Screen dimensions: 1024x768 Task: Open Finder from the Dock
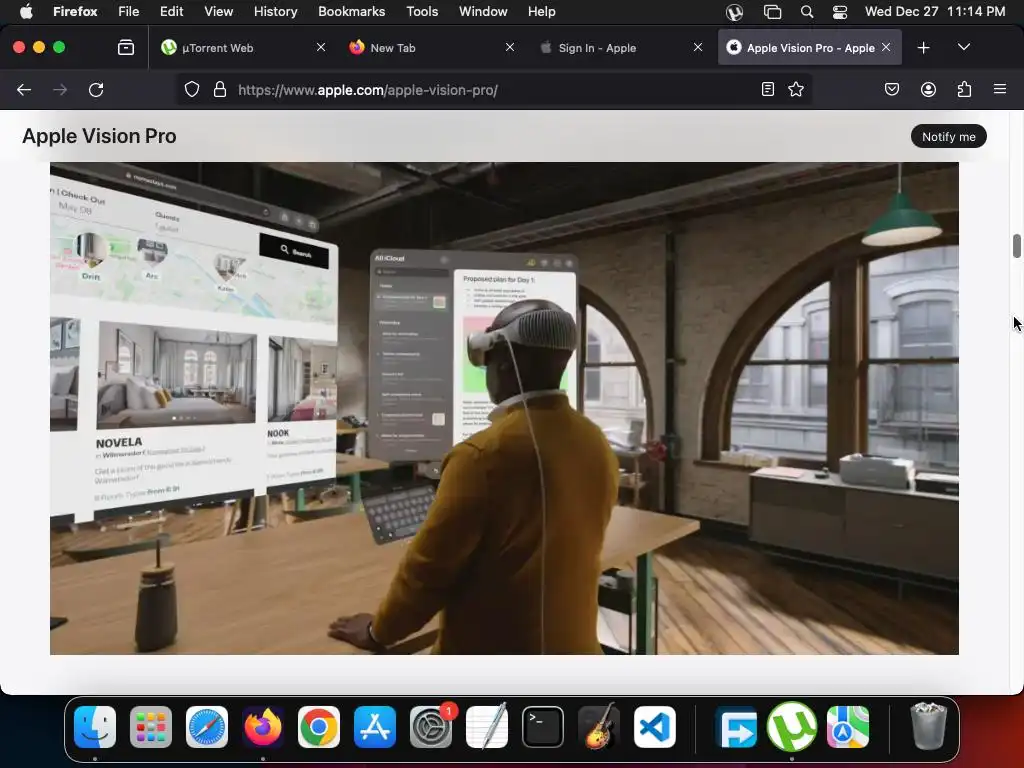click(95, 727)
